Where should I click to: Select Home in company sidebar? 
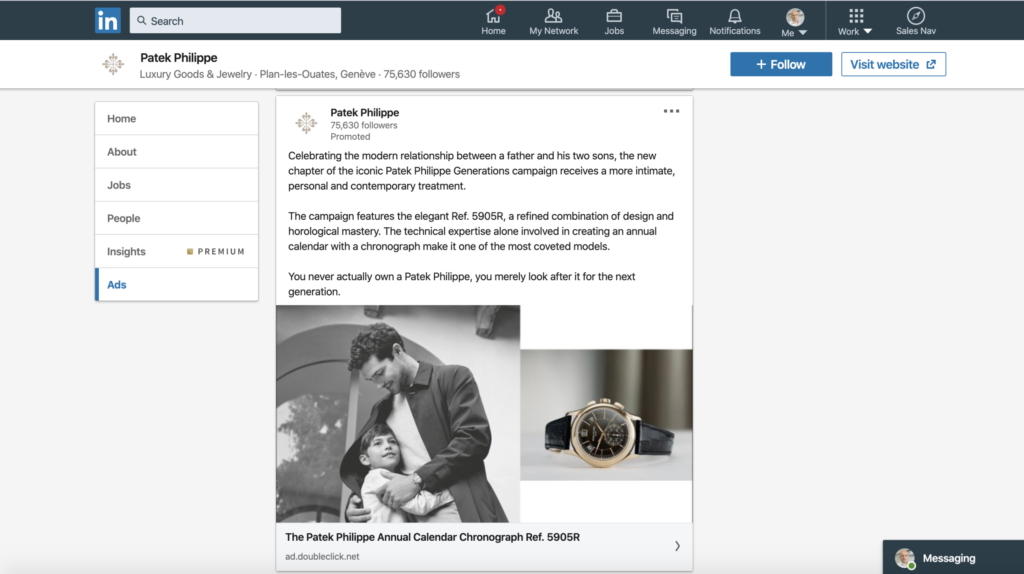pos(176,118)
